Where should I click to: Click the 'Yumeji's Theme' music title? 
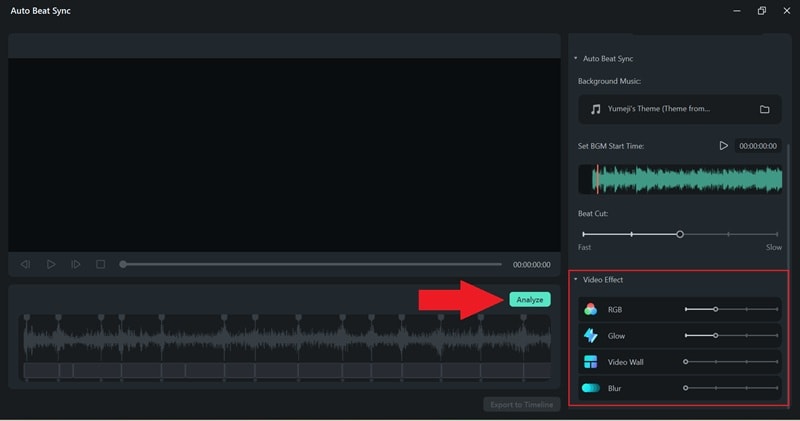pyautogui.click(x=658, y=109)
